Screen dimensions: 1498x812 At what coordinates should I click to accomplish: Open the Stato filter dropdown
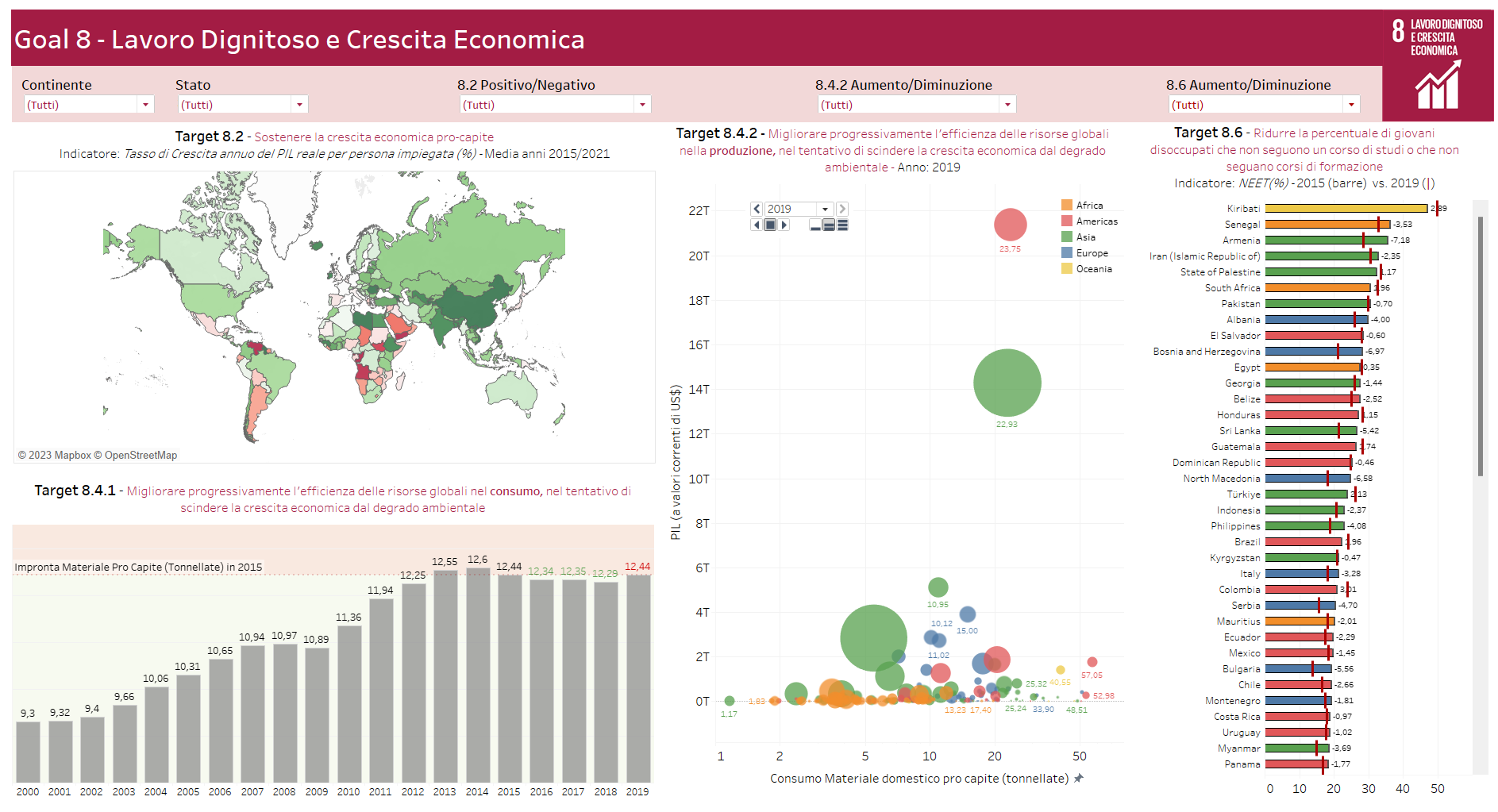(299, 105)
